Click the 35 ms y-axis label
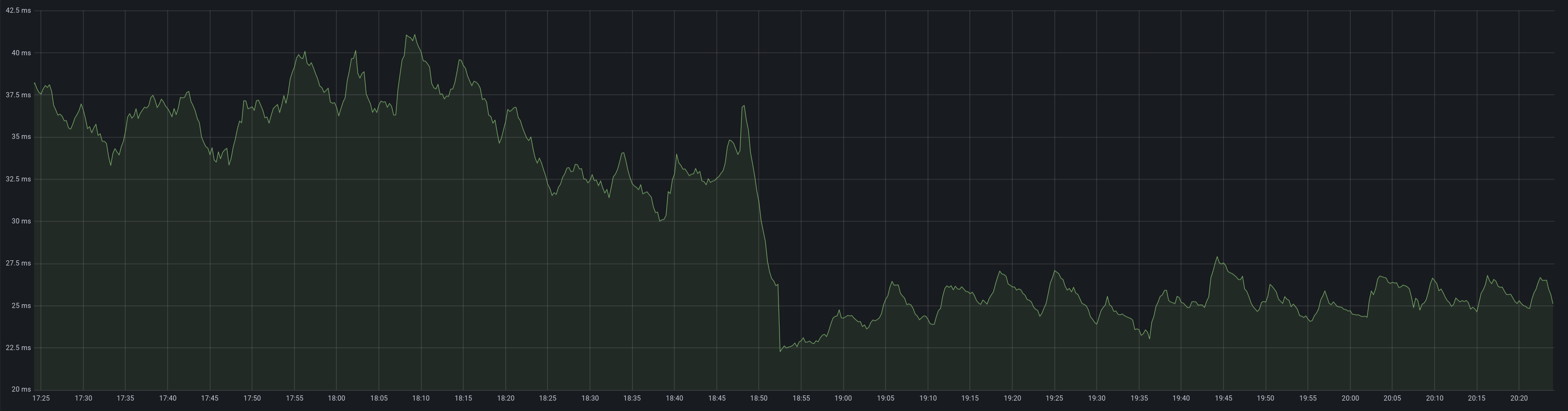 click(x=21, y=137)
